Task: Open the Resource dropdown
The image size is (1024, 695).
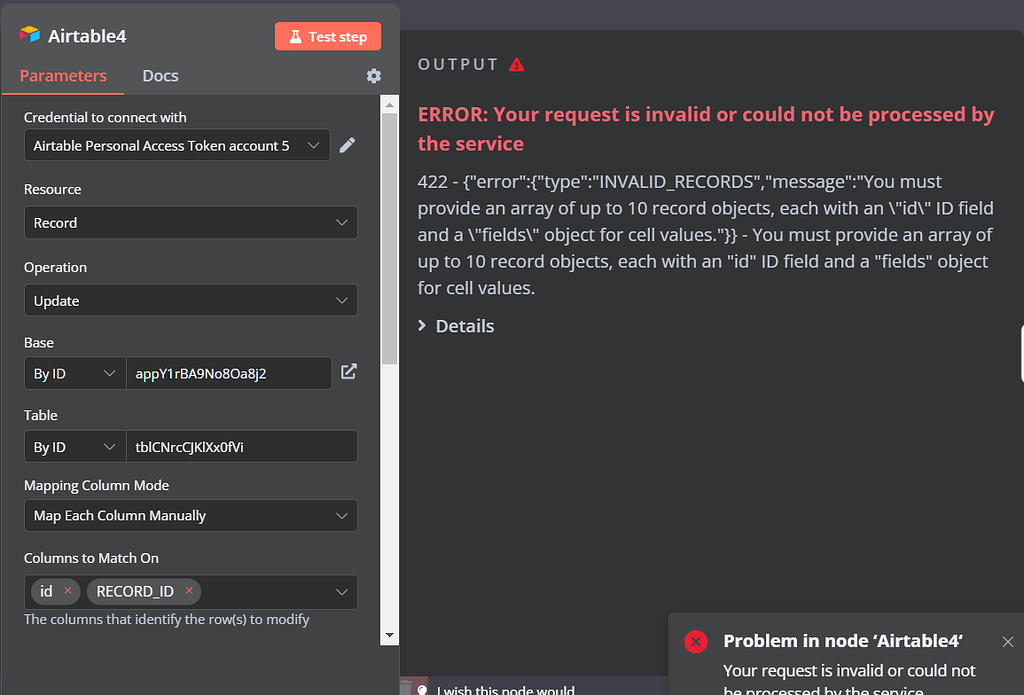Action: [190, 222]
